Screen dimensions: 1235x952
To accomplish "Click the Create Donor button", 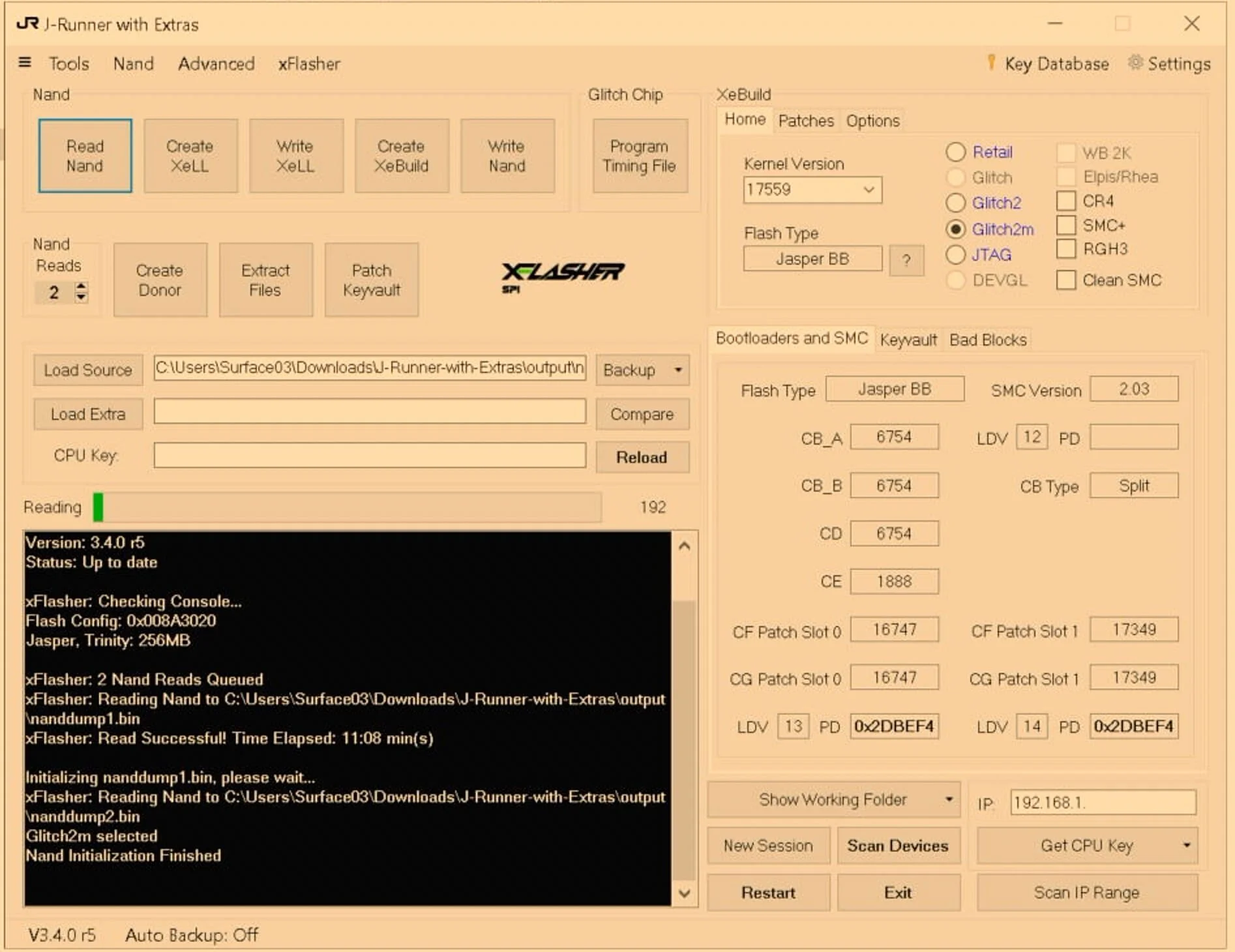I will click(160, 280).
